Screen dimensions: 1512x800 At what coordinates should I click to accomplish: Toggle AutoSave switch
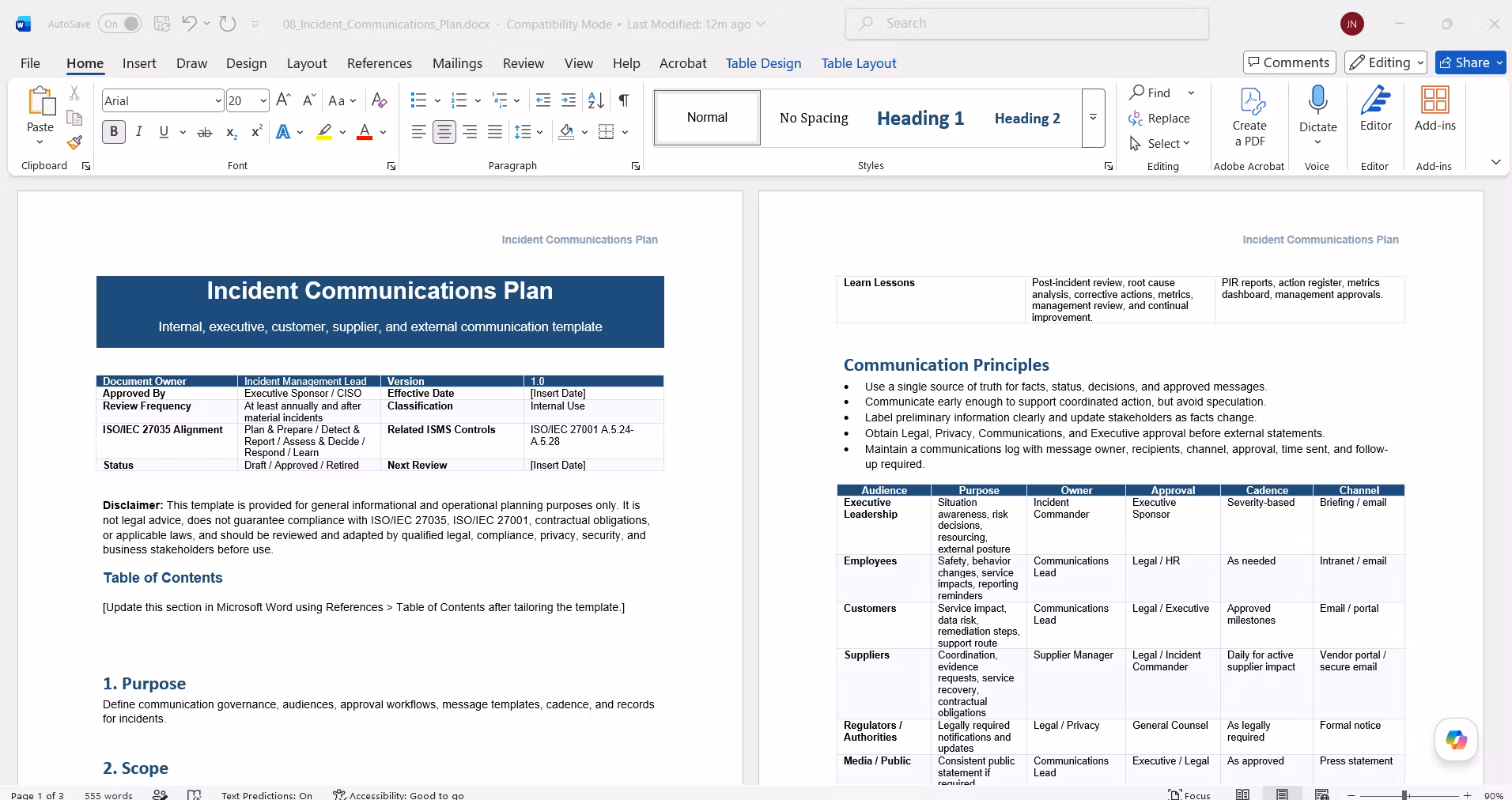120,24
